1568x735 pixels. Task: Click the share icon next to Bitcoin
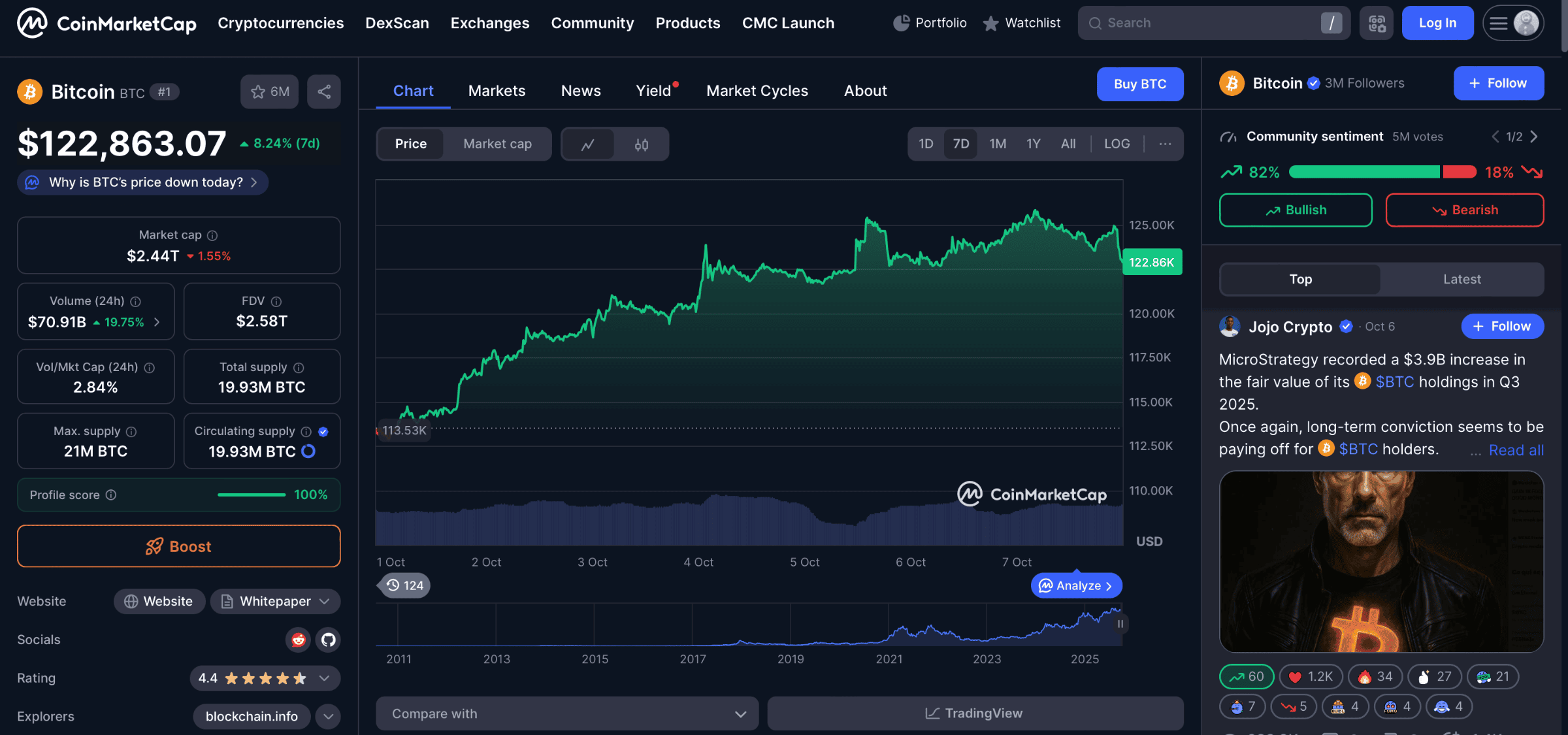pos(324,91)
